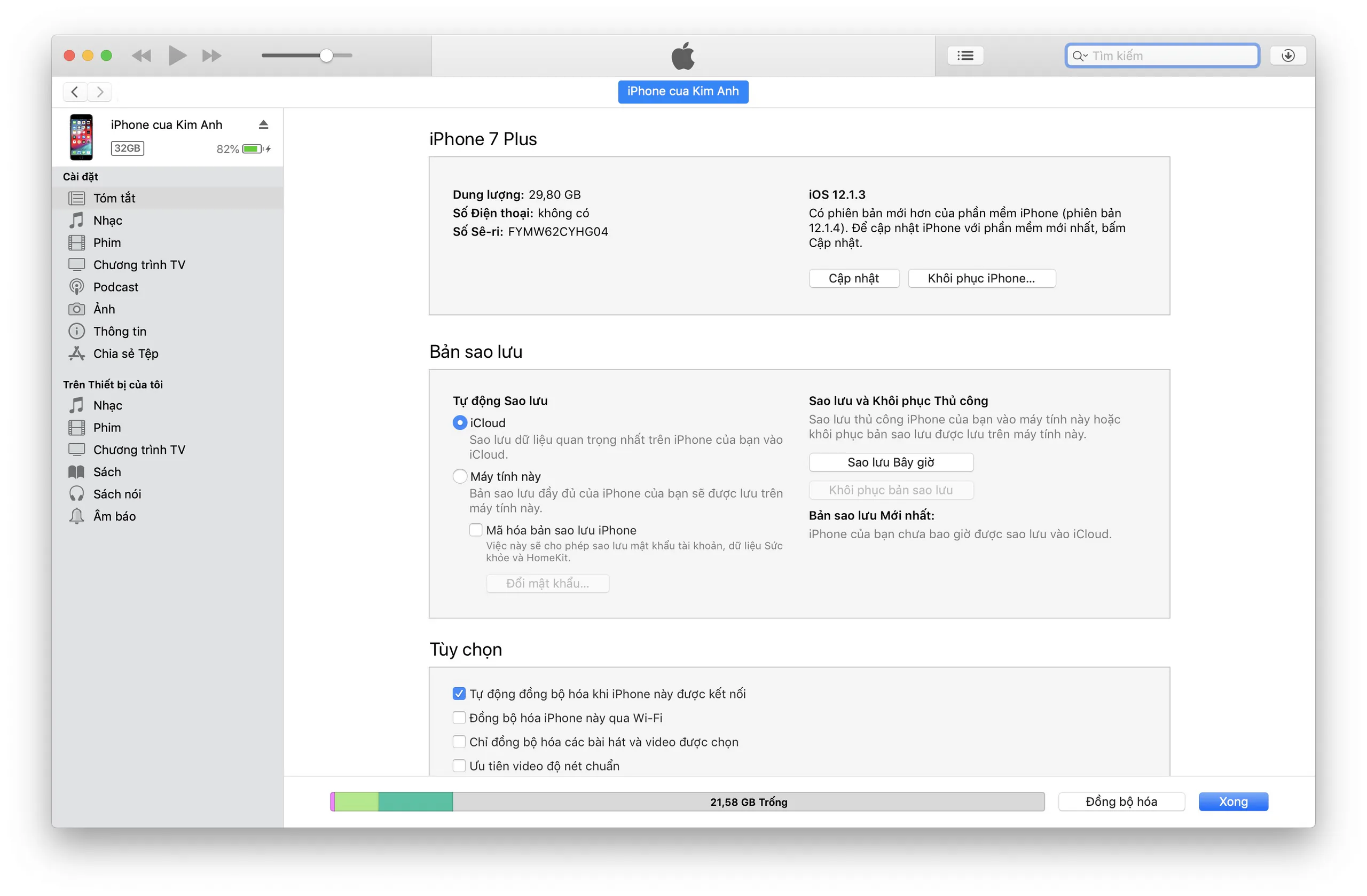Click the Thông tin info icon
Image resolution: width=1367 pixels, height=896 pixels.
(76, 332)
